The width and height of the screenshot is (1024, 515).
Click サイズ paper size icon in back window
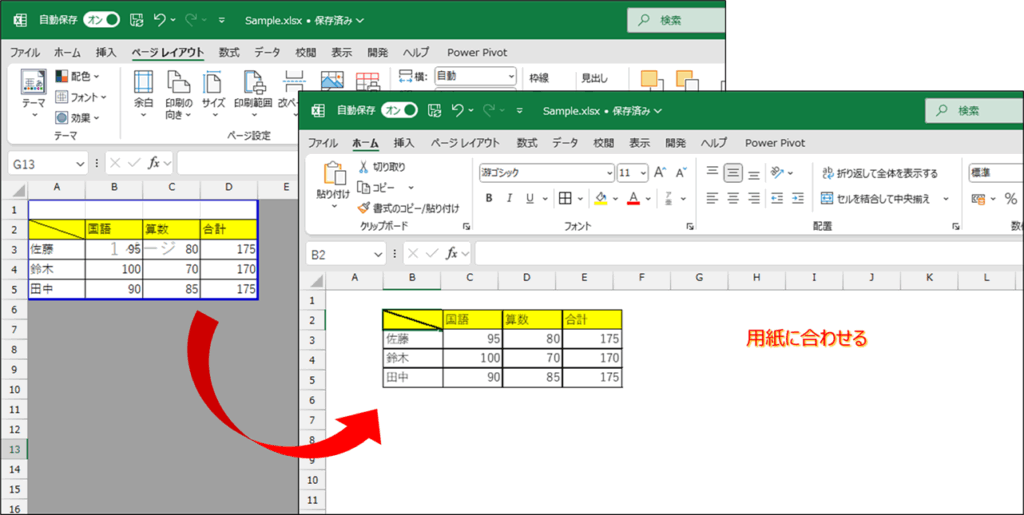tap(212, 82)
